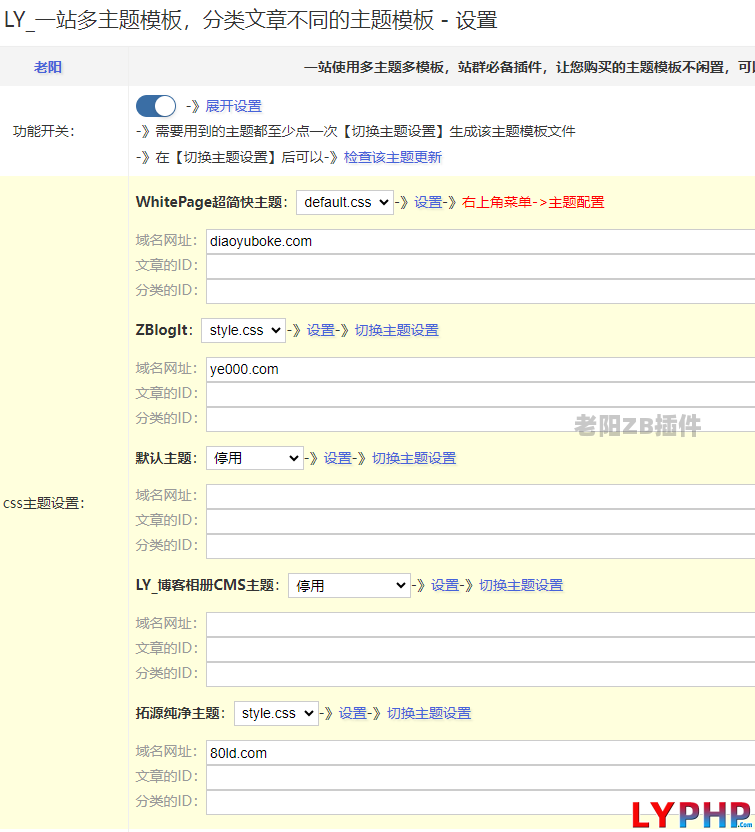Open 设置 link for LY_博客相册CMS主题
The width and height of the screenshot is (755, 832).
coord(445,585)
